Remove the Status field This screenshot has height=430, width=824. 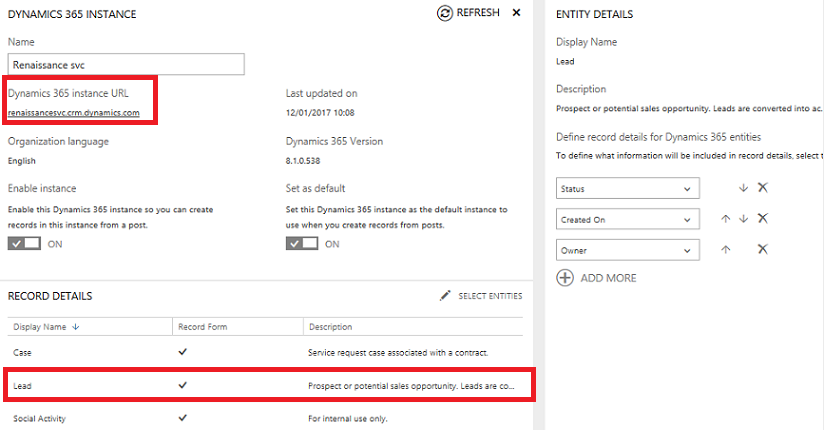(x=763, y=188)
